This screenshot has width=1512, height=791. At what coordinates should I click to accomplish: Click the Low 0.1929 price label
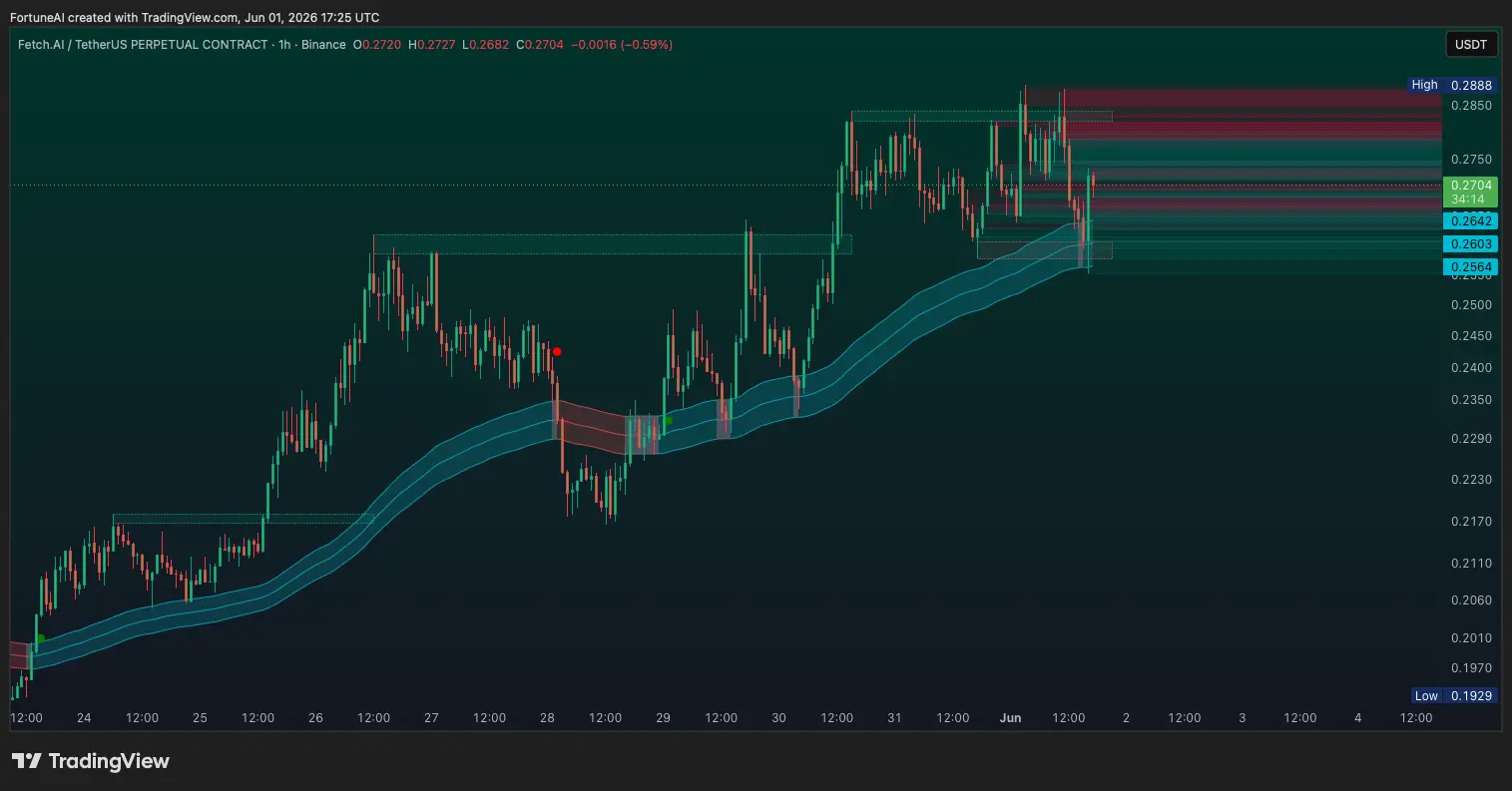[1455, 695]
